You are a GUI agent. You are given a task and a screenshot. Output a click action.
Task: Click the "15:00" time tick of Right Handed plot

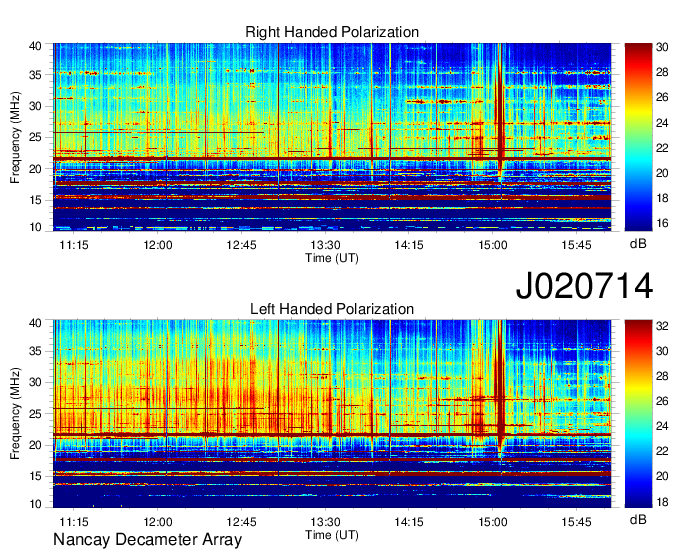(x=493, y=245)
